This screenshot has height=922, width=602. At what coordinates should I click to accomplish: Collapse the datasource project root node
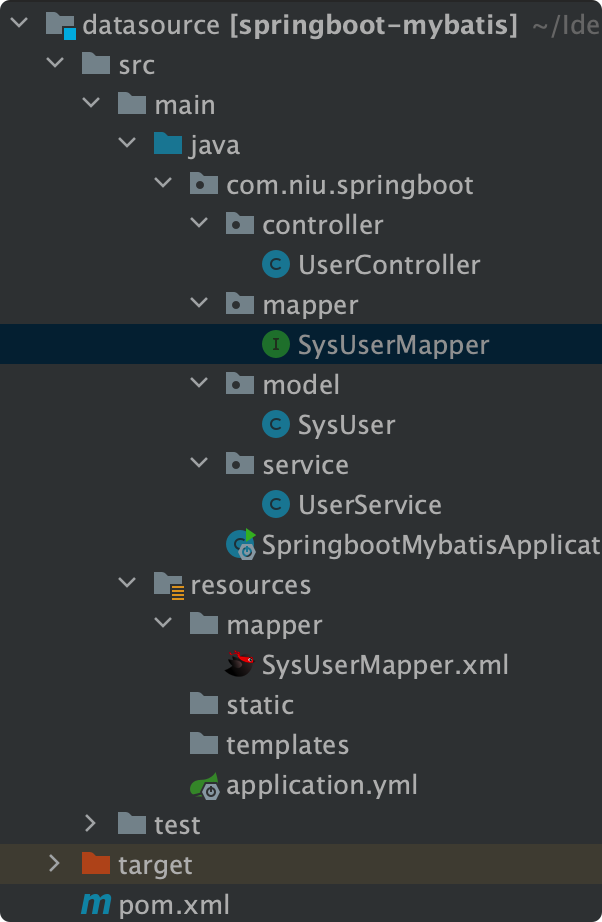click(x=19, y=25)
